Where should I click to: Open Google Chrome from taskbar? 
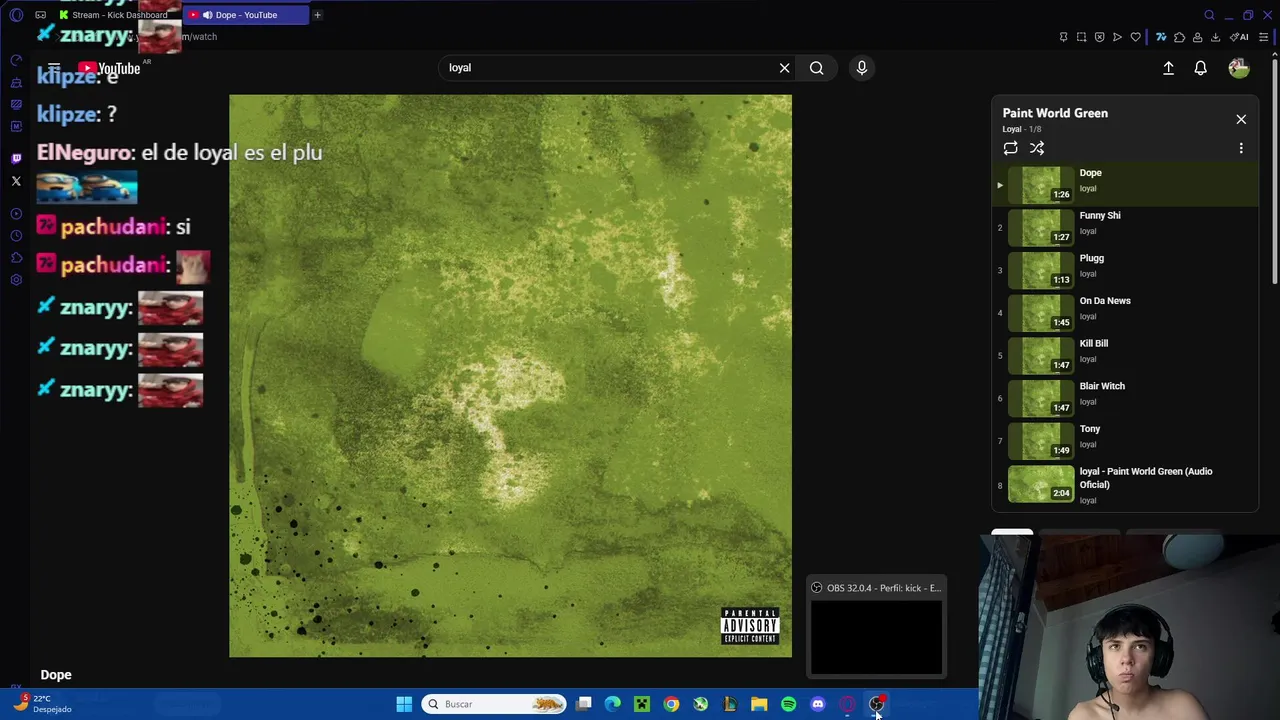(x=671, y=704)
